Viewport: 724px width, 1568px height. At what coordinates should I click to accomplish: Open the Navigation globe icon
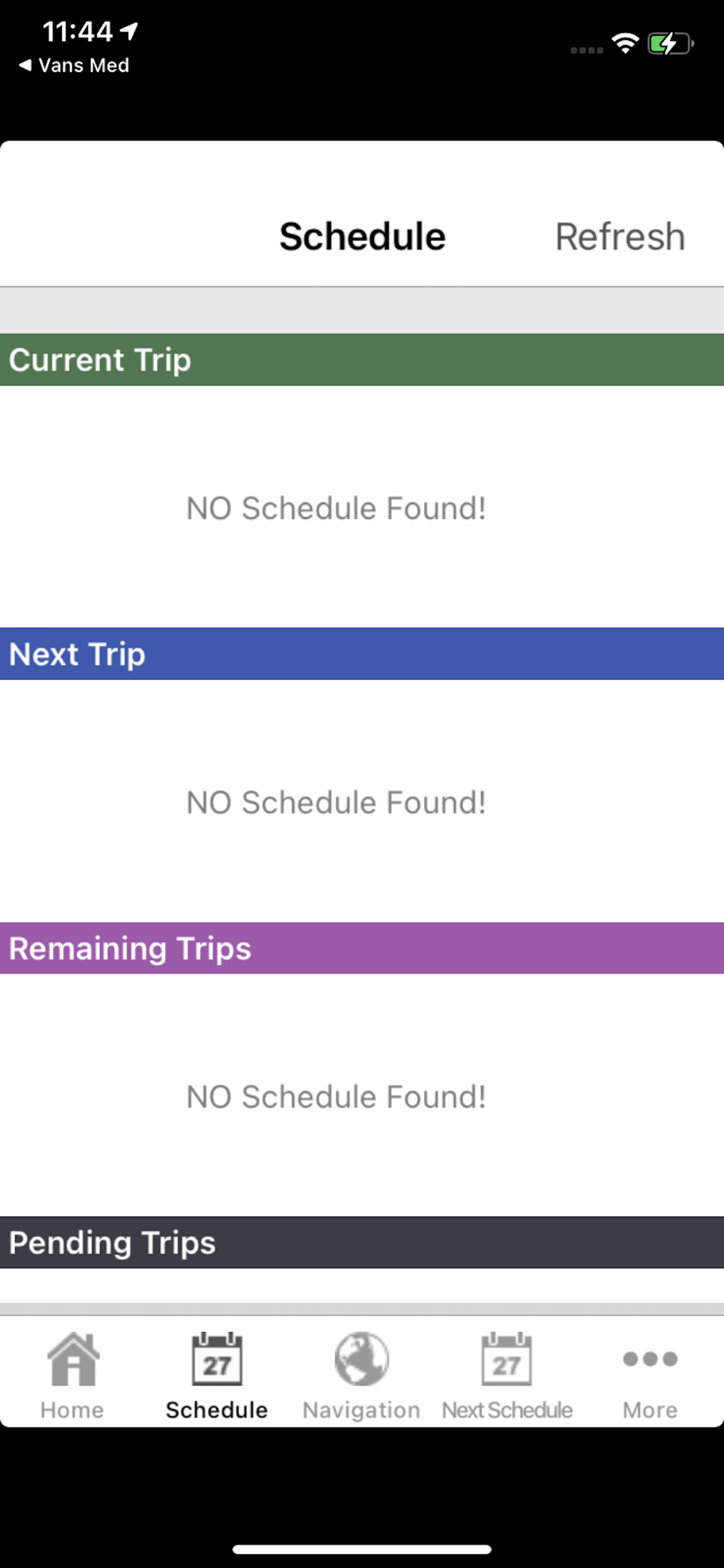[361, 1359]
